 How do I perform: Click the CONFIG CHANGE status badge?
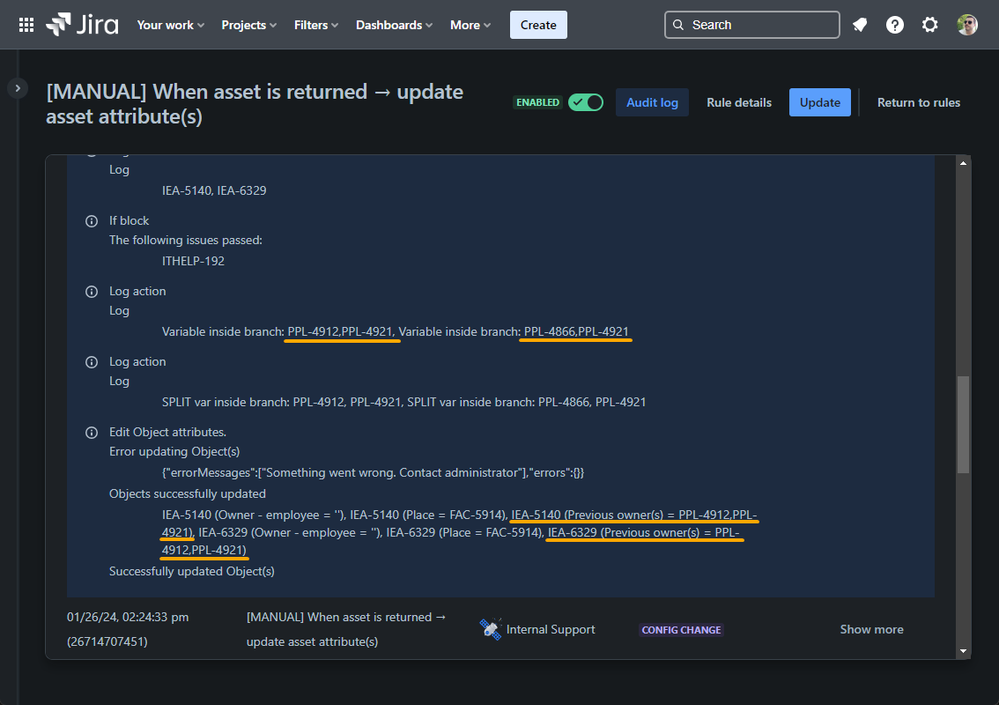click(x=681, y=630)
